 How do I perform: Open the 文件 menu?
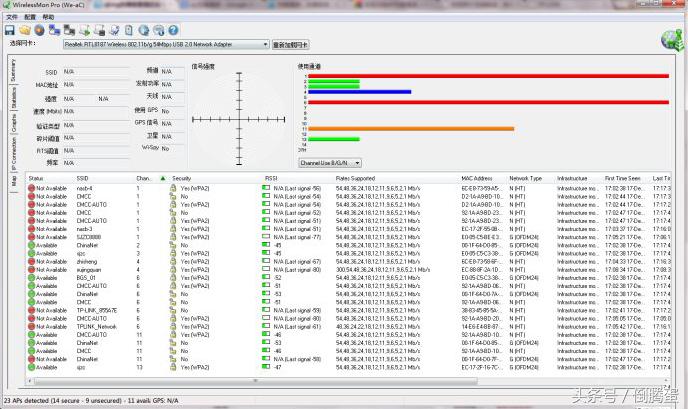(x=12, y=17)
